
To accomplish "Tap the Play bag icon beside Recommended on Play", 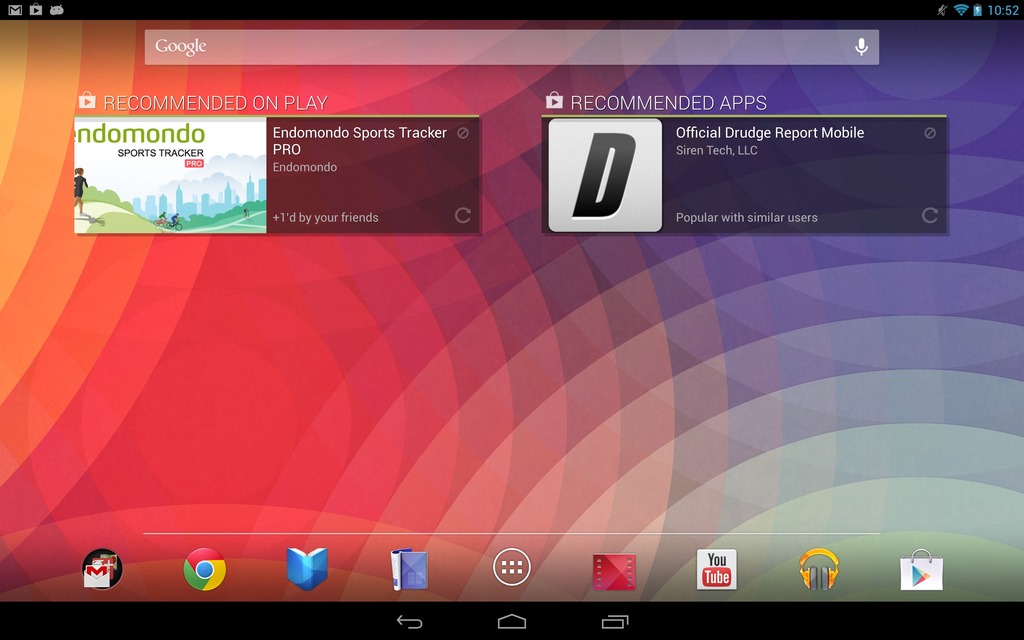I will point(87,101).
